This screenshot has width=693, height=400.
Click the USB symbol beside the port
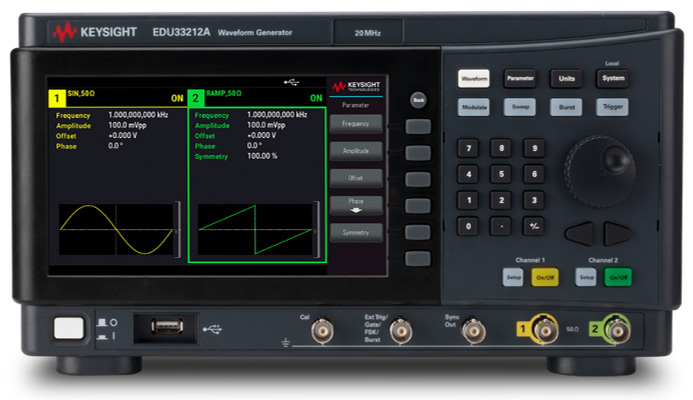[212, 329]
